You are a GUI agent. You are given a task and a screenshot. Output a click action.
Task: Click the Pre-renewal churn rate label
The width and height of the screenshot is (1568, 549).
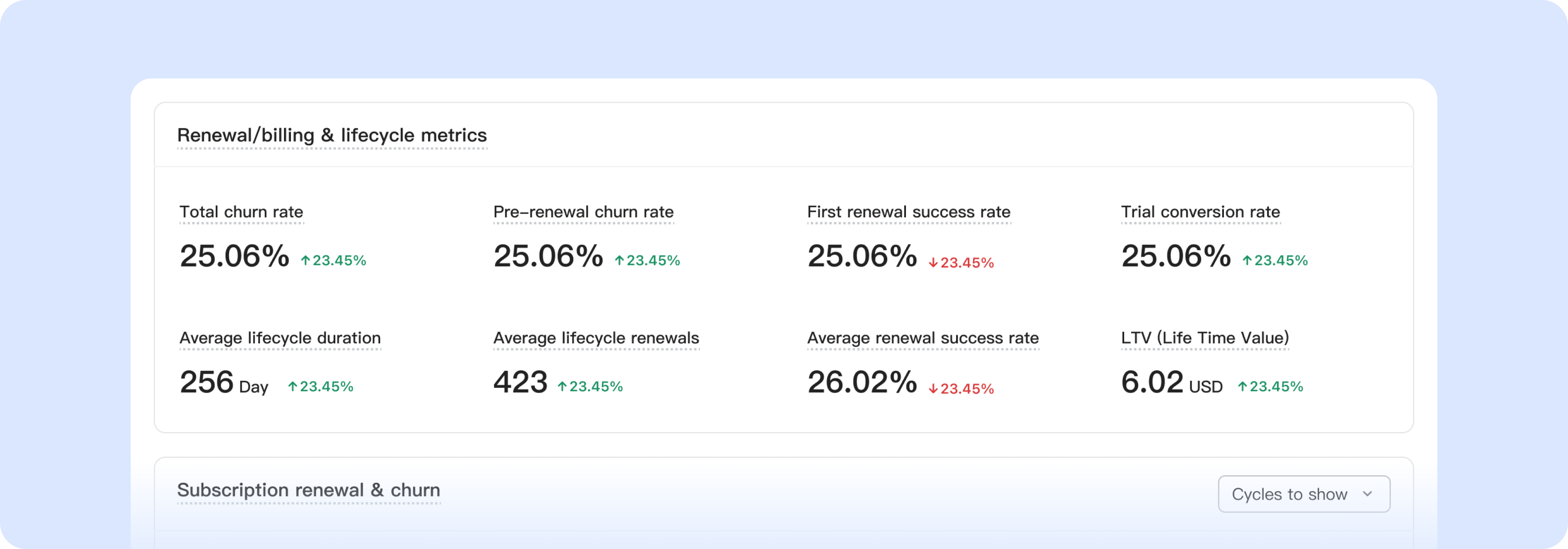[583, 212]
